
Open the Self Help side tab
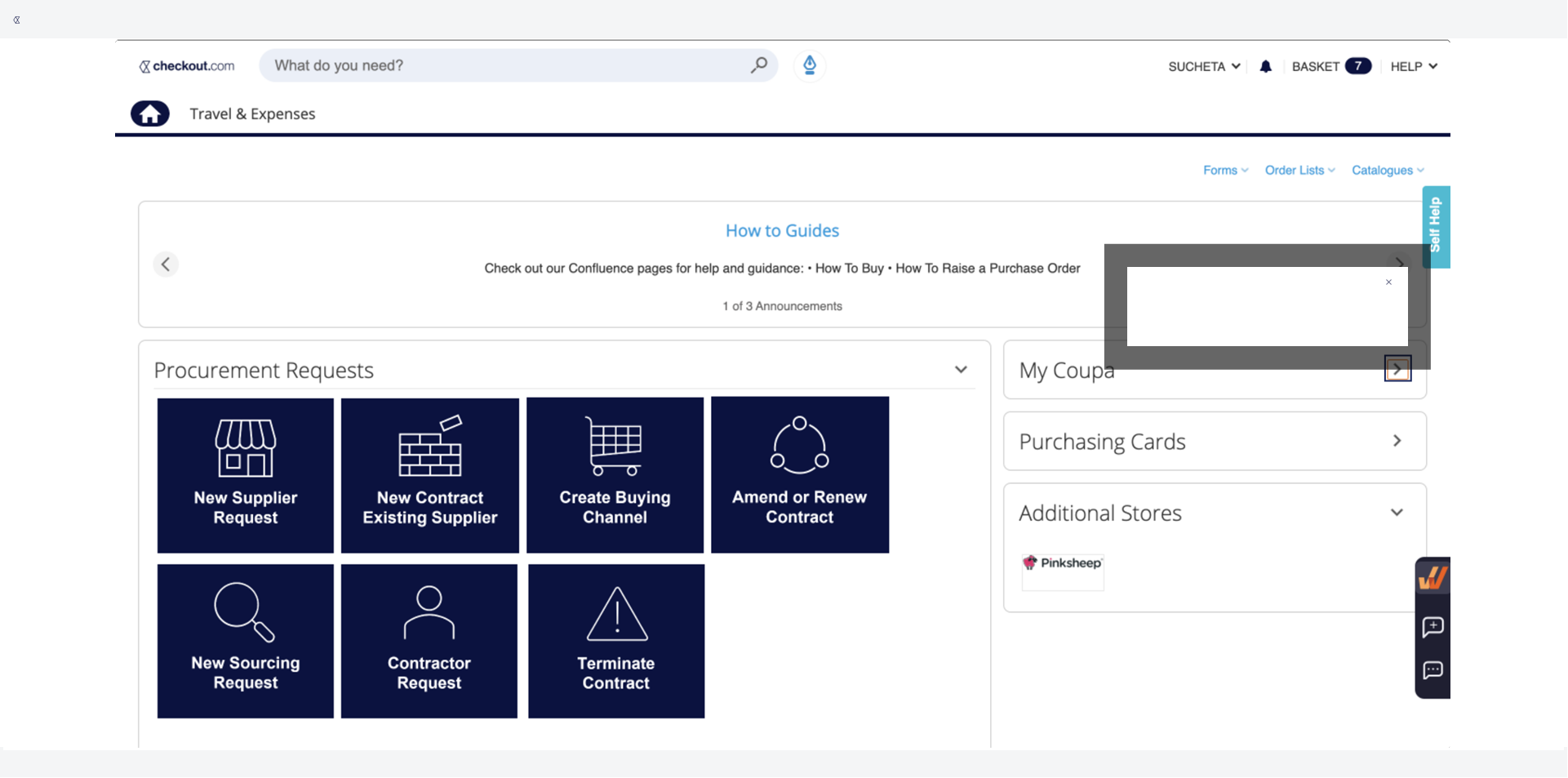click(x=1436, y=226)
